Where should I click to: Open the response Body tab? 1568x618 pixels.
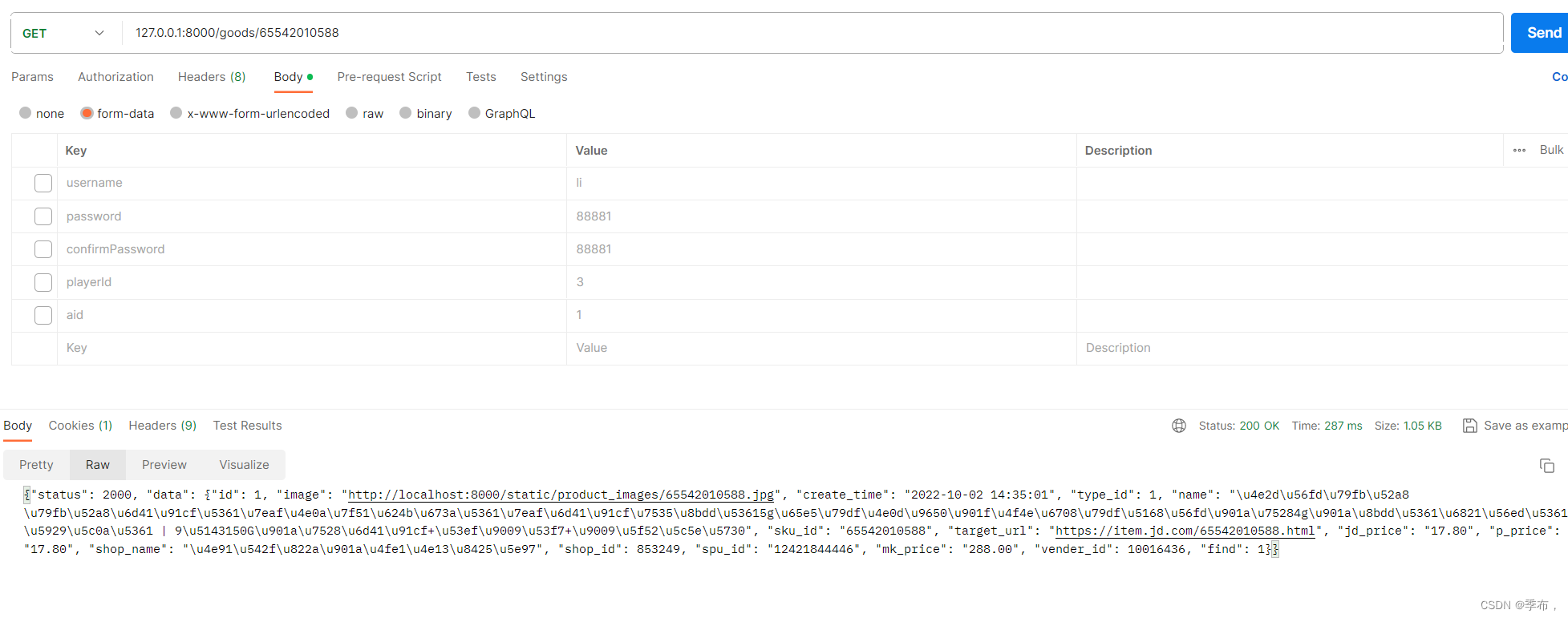18,426
